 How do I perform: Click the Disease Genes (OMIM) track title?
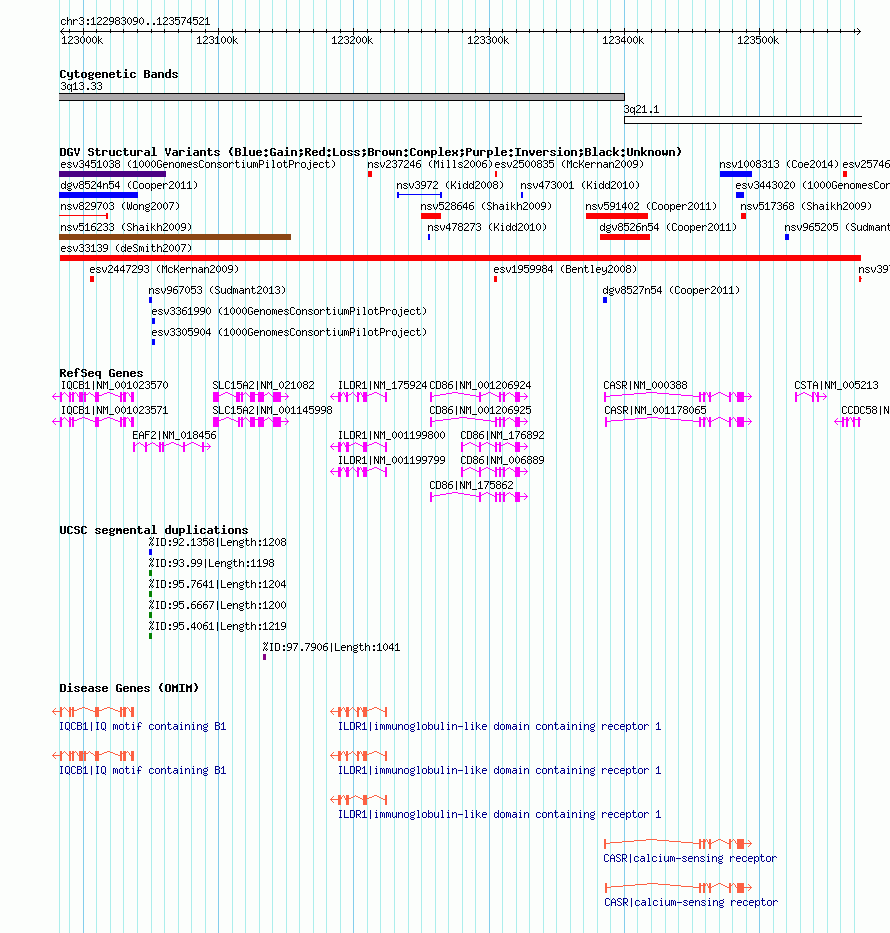click(x=129, y=688)
